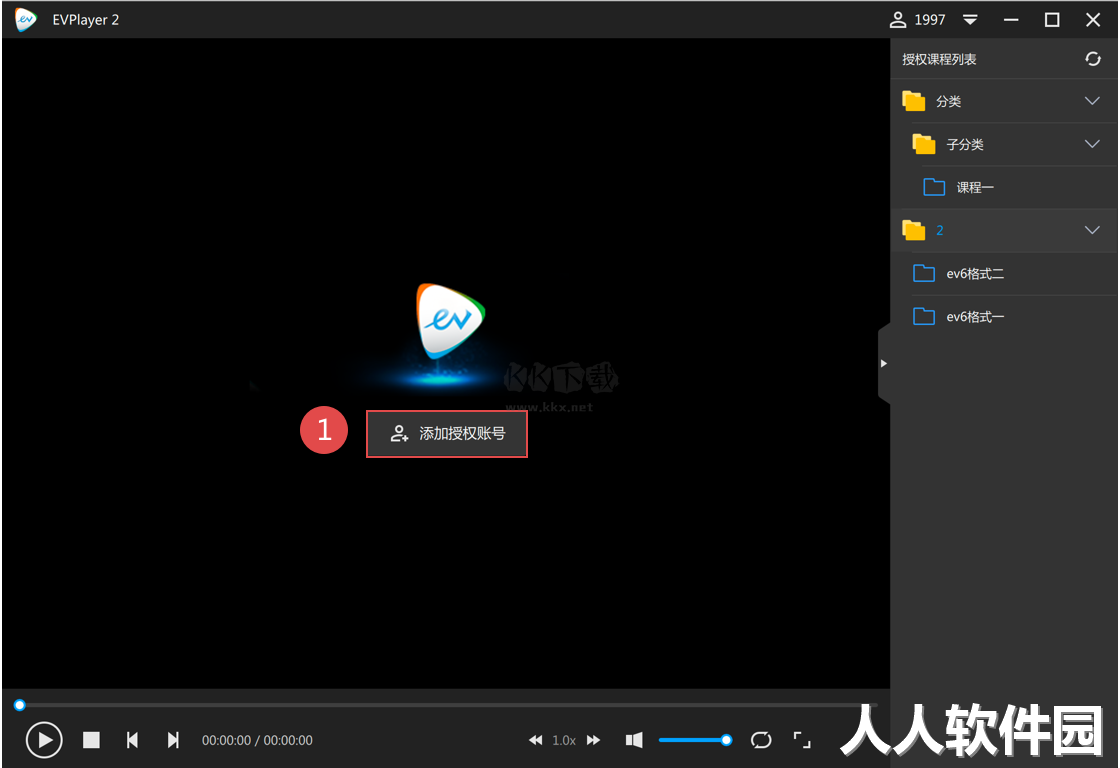This screenshot has width=1120, height=768.
Task: Collapse the 分类 folder chevron
Action: pos(1092,101)
